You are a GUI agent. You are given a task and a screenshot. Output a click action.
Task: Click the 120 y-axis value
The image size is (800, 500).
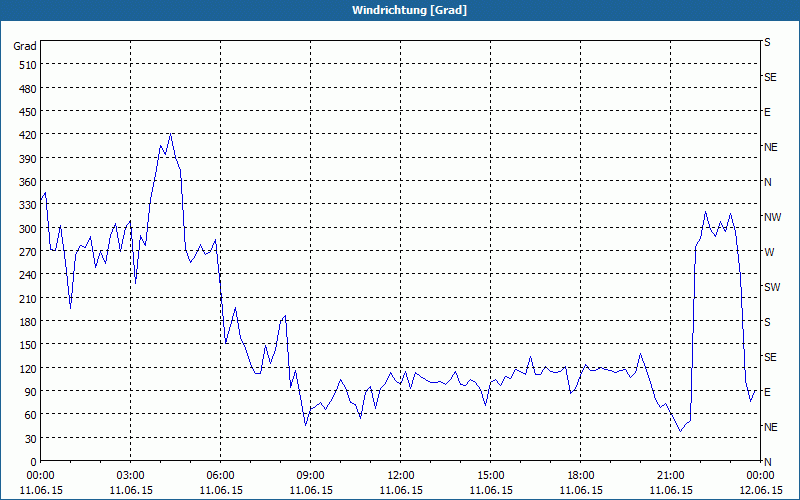click(x=28, y=368)
